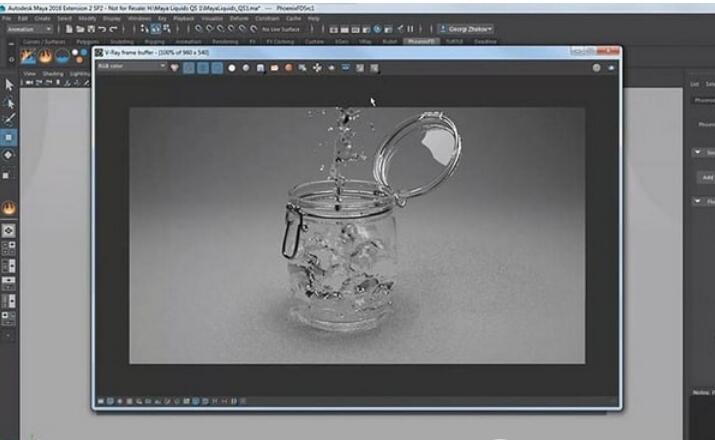Click the Add button in the right panel
Image resolution: width=715 pixels, height=440 pixels.
coord(707,177)
